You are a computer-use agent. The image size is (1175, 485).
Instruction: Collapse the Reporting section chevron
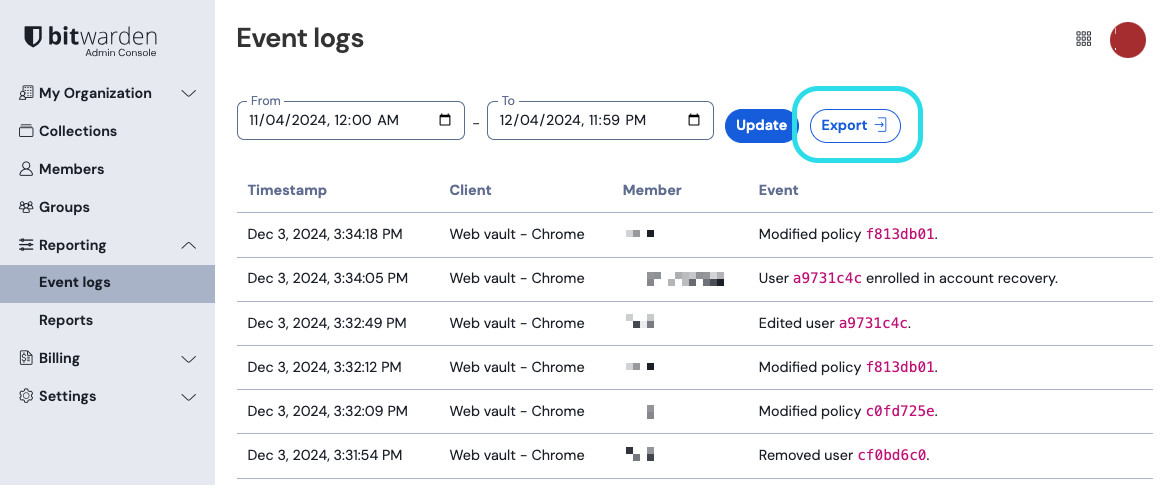pos(188,245)
